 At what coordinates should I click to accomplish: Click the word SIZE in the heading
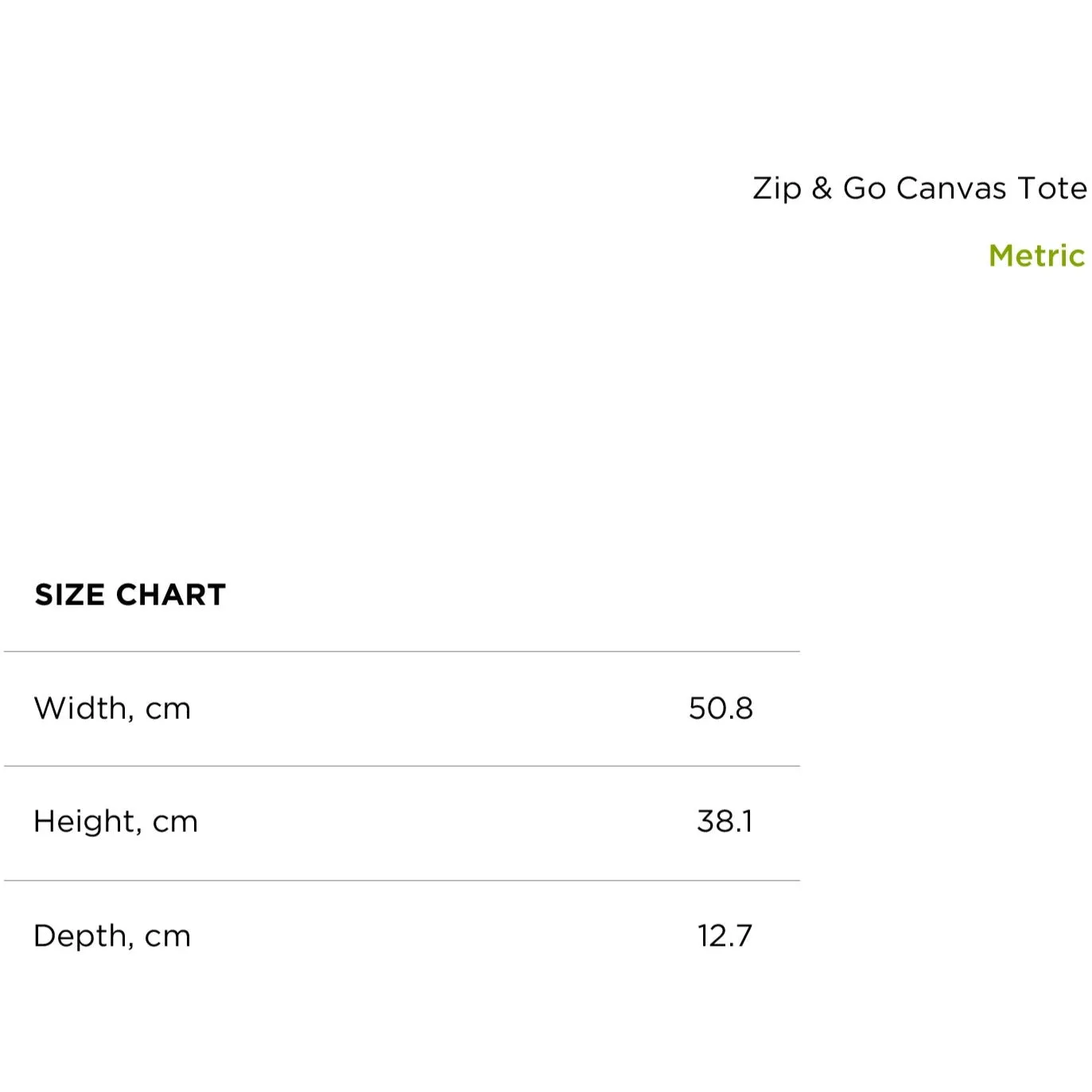(70, 595)
